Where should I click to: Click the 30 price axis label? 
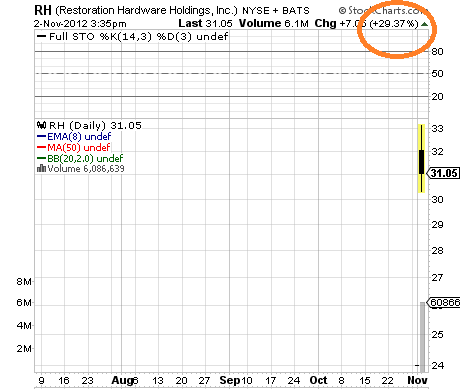437,200
